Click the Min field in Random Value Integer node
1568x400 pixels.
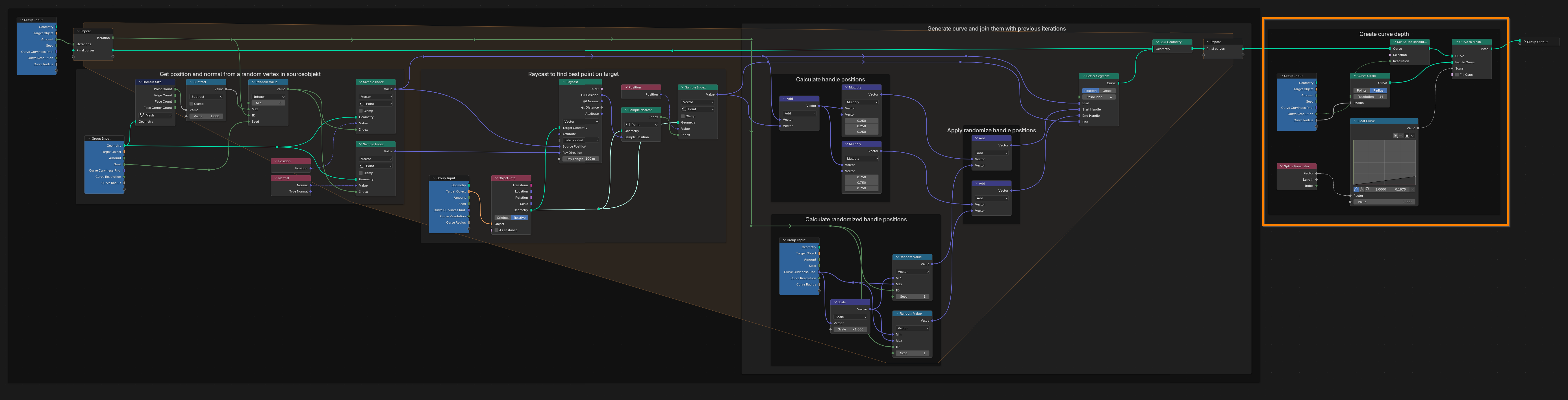268,103
